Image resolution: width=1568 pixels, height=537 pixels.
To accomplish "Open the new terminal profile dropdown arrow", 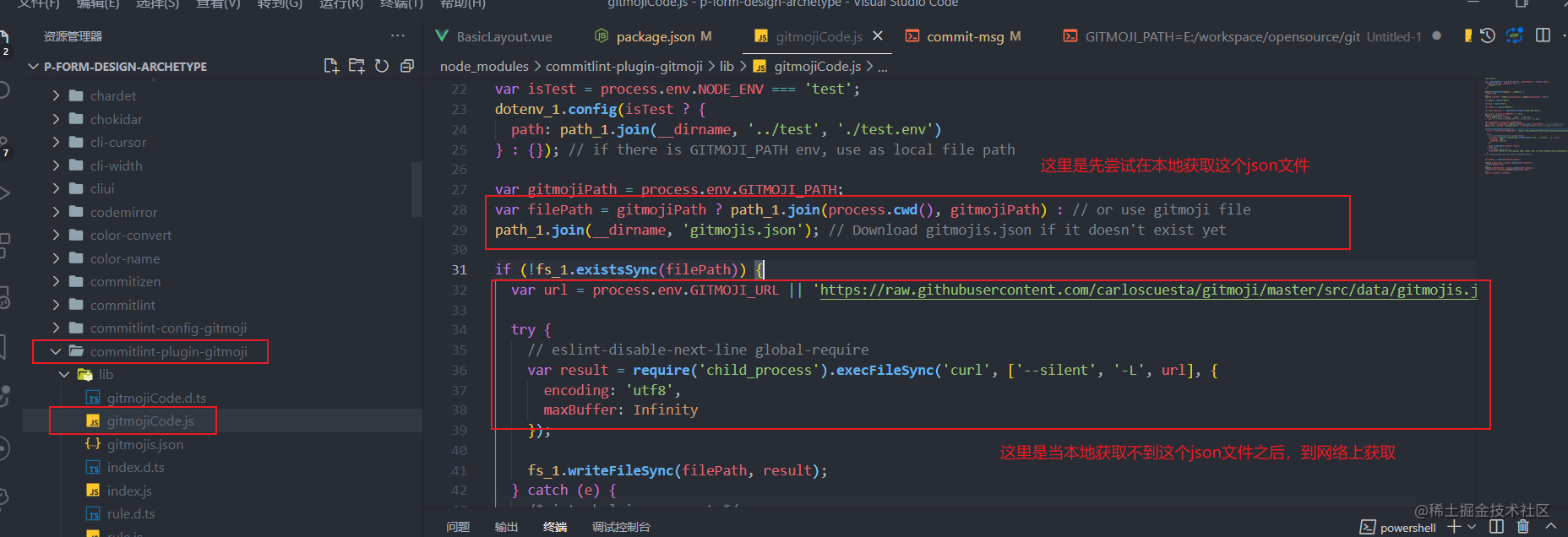I will click(1472, 527).
